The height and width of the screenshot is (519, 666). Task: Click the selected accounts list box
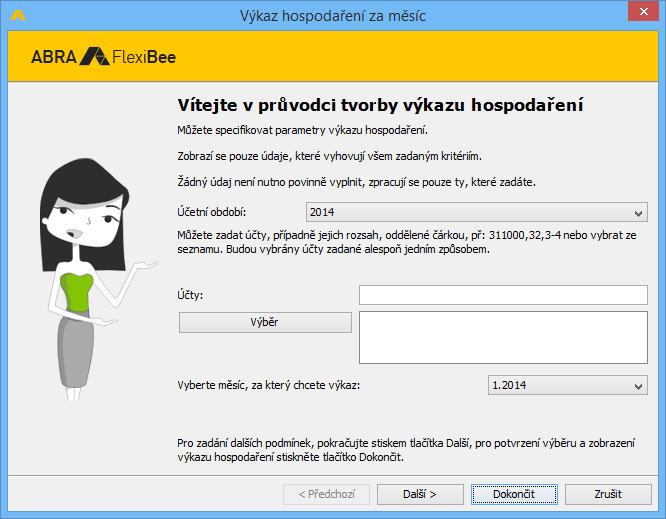coord(503,338)
